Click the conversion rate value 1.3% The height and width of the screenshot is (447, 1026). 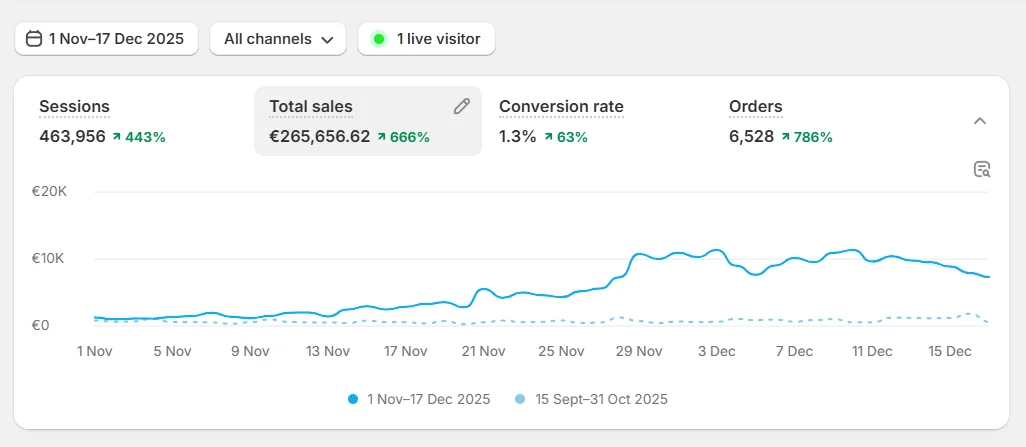[x=518, y=137]
